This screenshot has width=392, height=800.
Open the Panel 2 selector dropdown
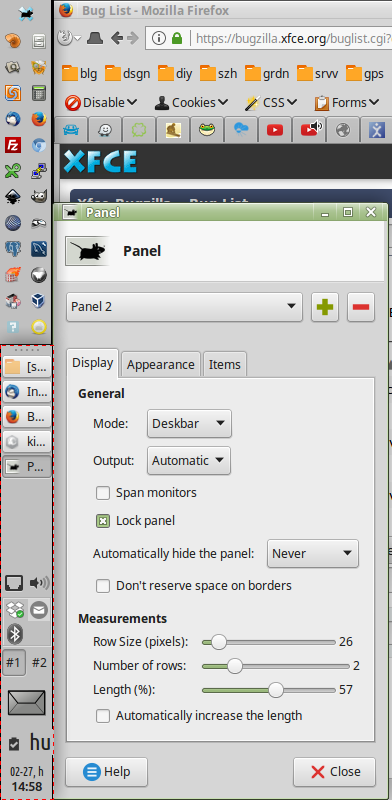click(184, 307)
